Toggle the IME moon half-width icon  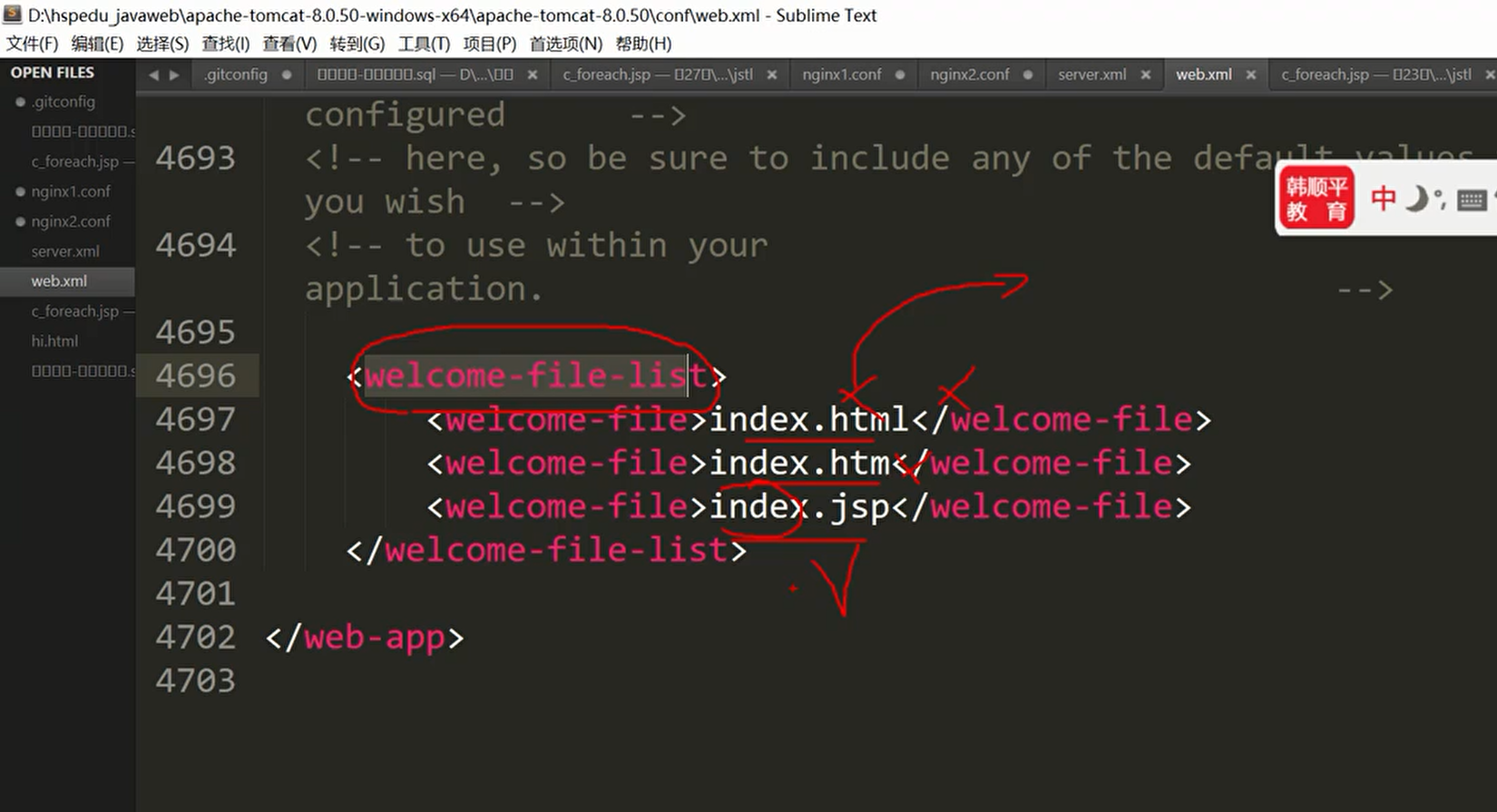[1415, 198]
